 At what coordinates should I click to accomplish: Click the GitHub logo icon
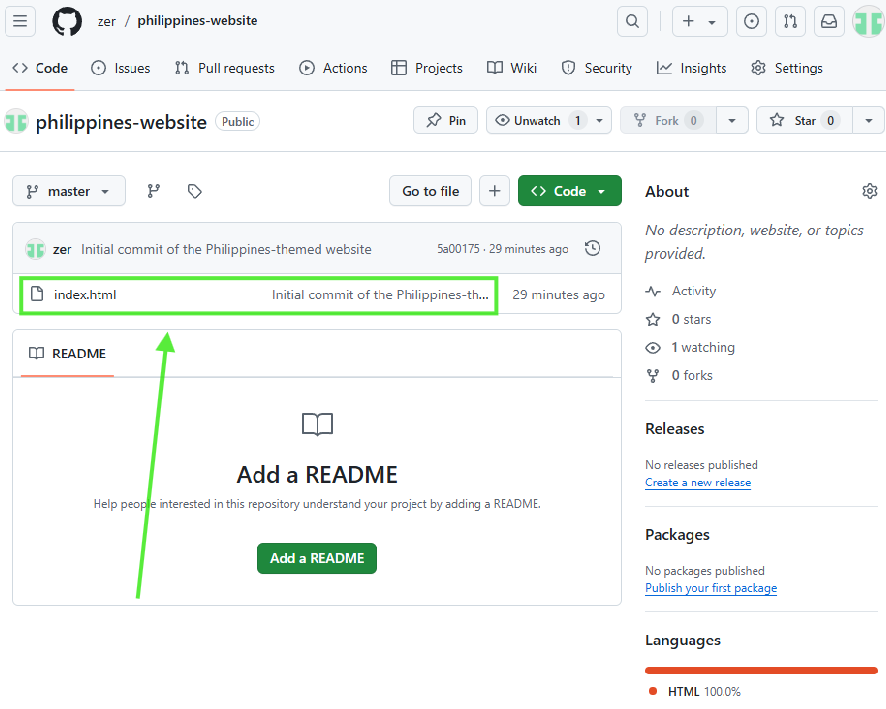(x=67, y=21)
